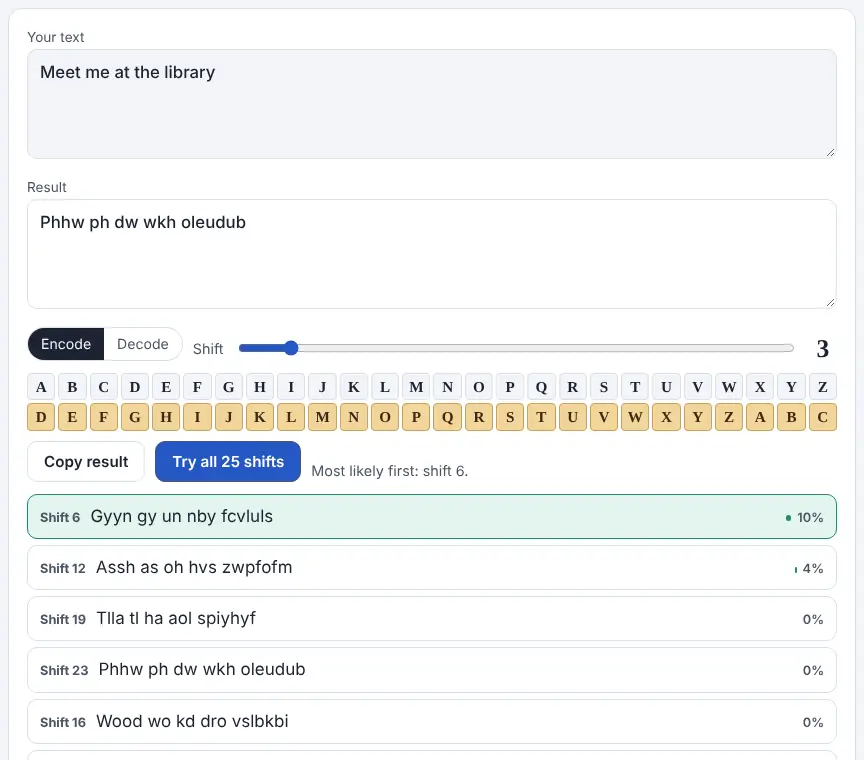Click plain alphabet letter E tile

[x=166, y=387]
